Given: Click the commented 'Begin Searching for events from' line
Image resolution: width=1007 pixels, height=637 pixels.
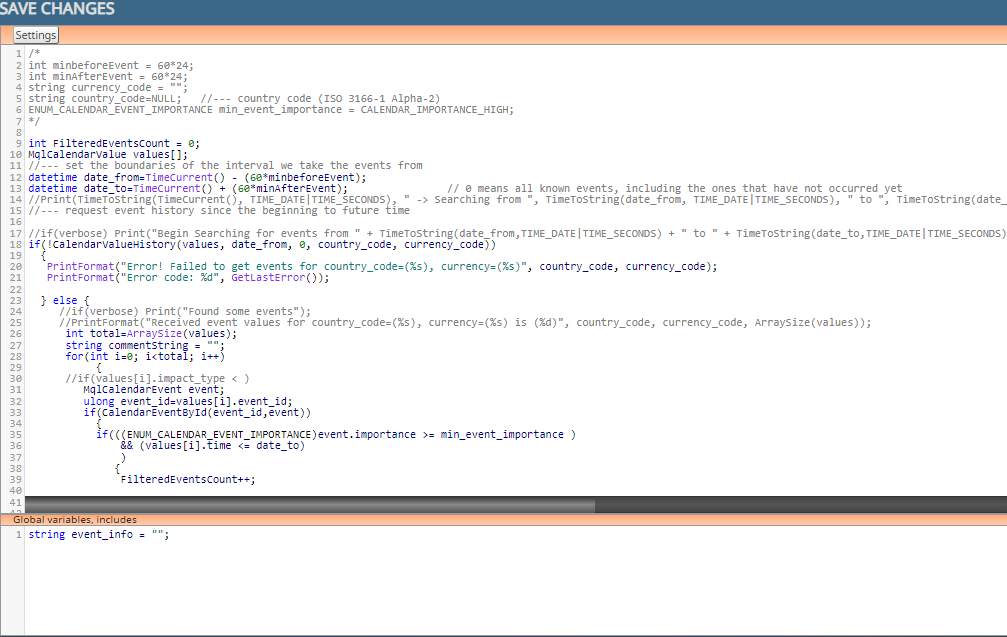Looking at the screenshot, I should click(518, 233).
